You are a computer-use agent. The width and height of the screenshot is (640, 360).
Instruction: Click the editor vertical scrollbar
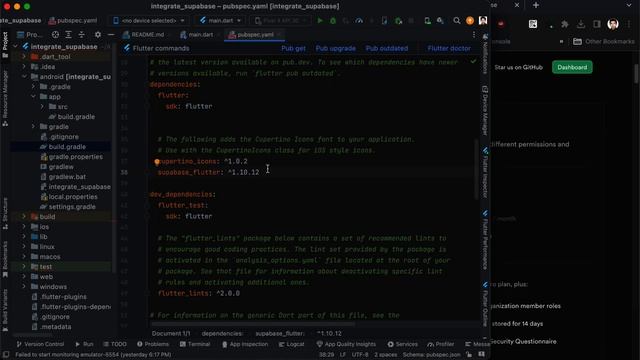click(x=476, y=169)
